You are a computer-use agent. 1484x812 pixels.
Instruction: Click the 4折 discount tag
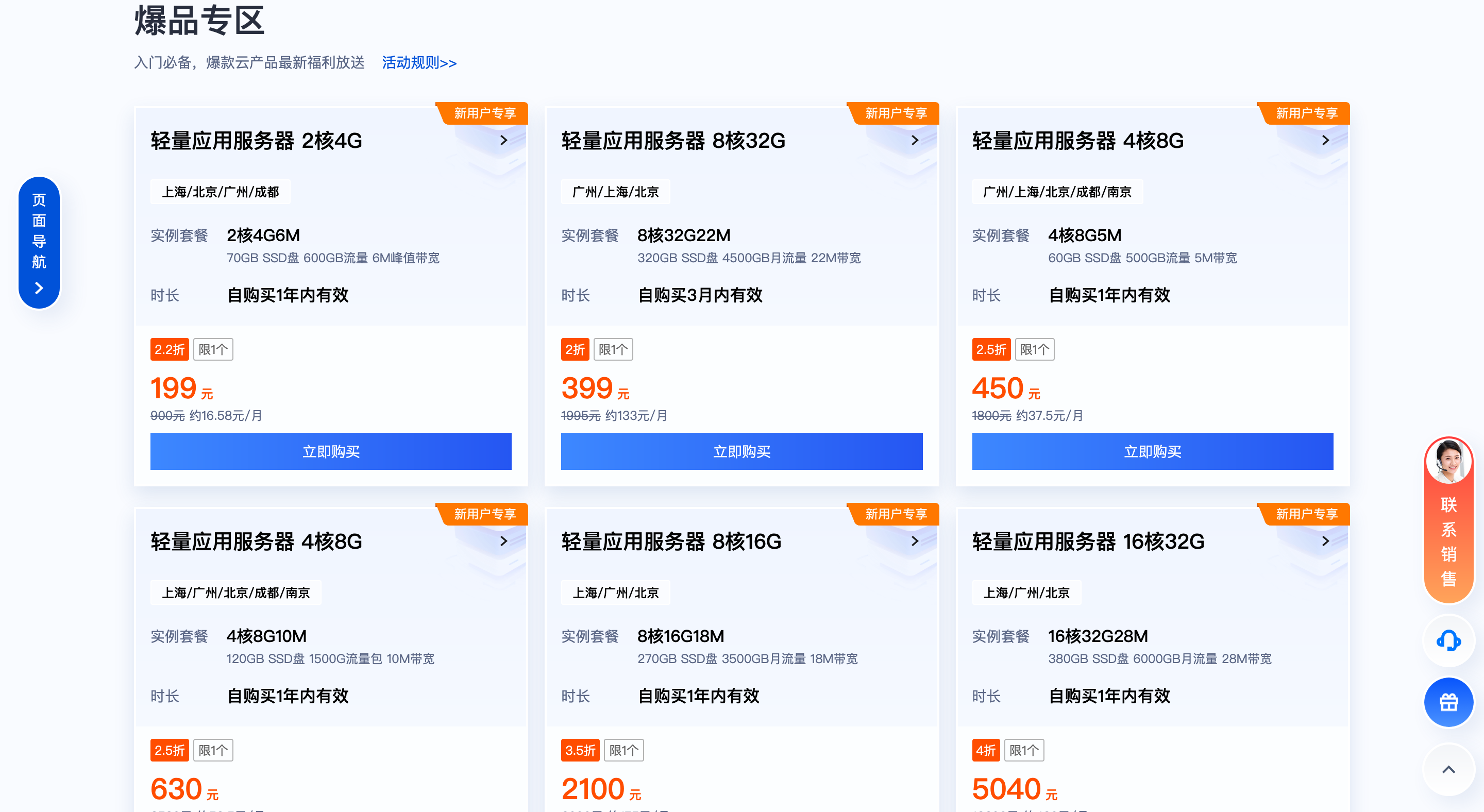pyautogui.click(x=986, y=750)
